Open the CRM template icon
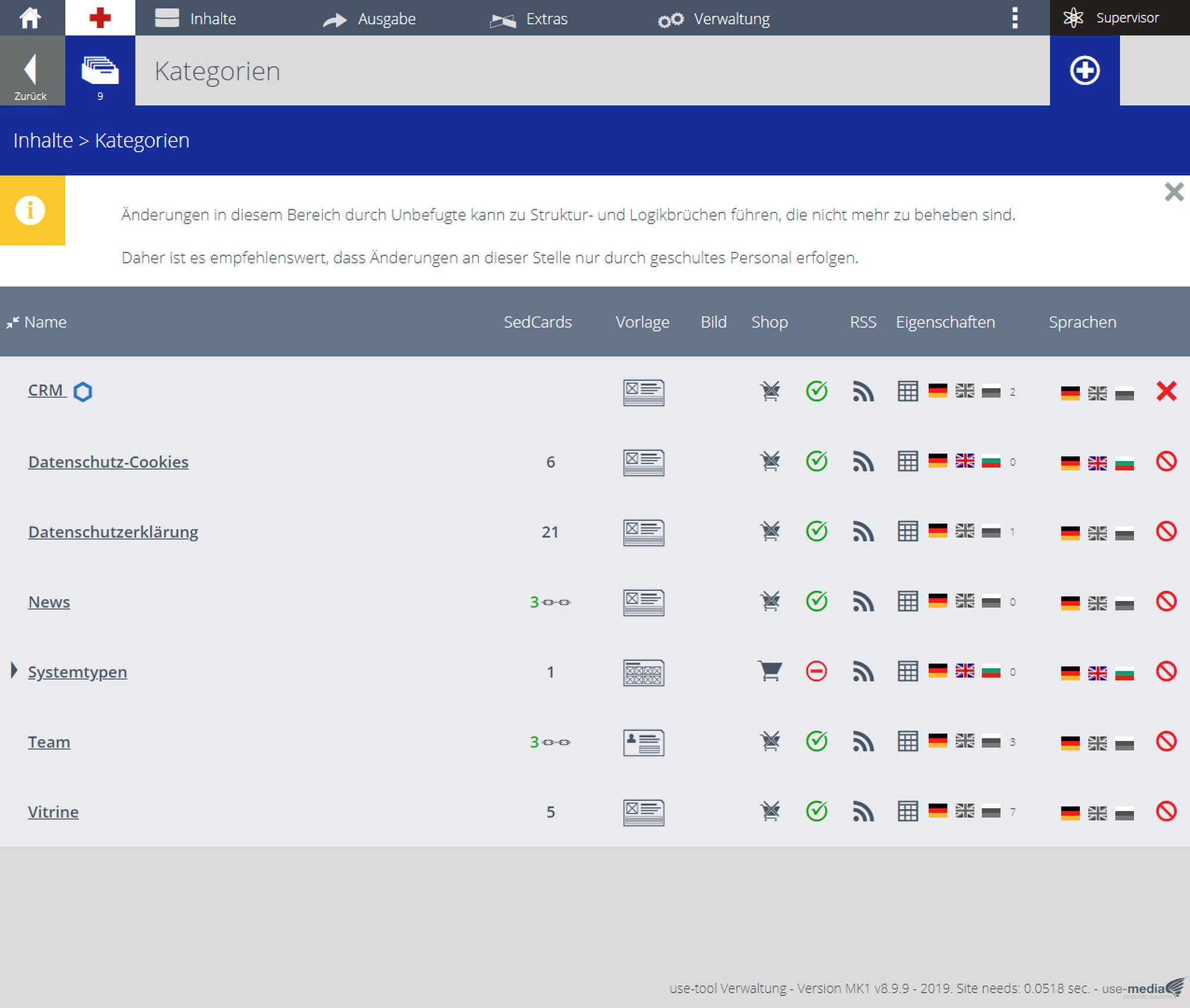The image size is (1190, 1008). 643,393
